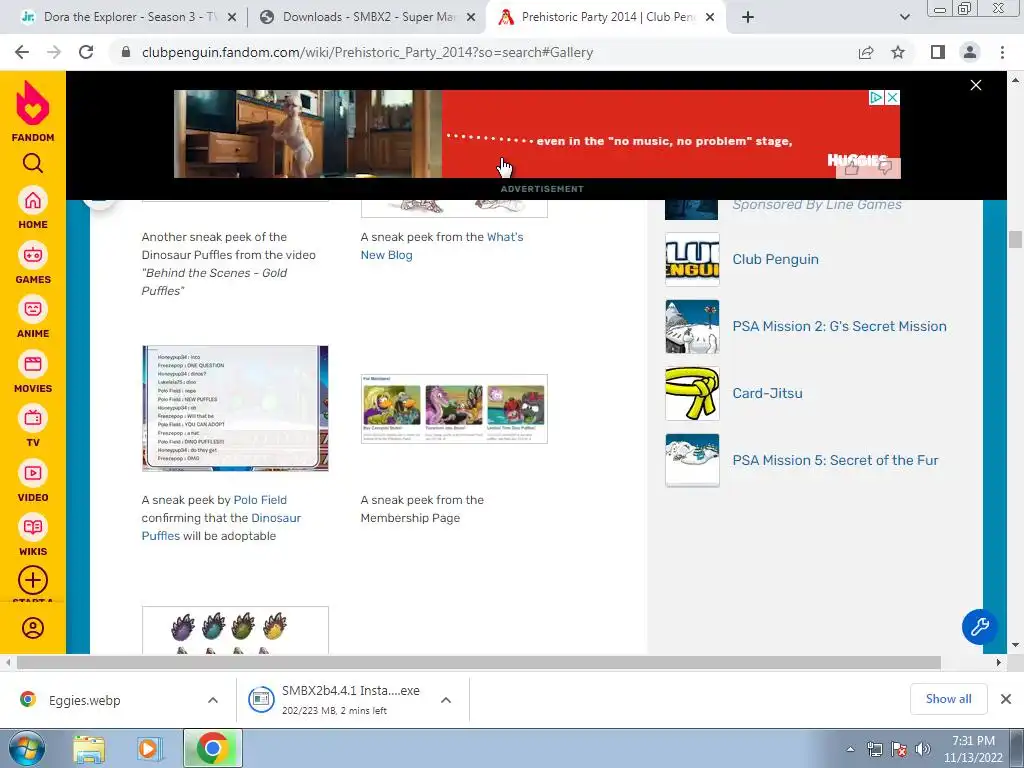Open the tab search dropdown arrow
This screenshot has height=768, width=1024.
(x=904, y=17)
